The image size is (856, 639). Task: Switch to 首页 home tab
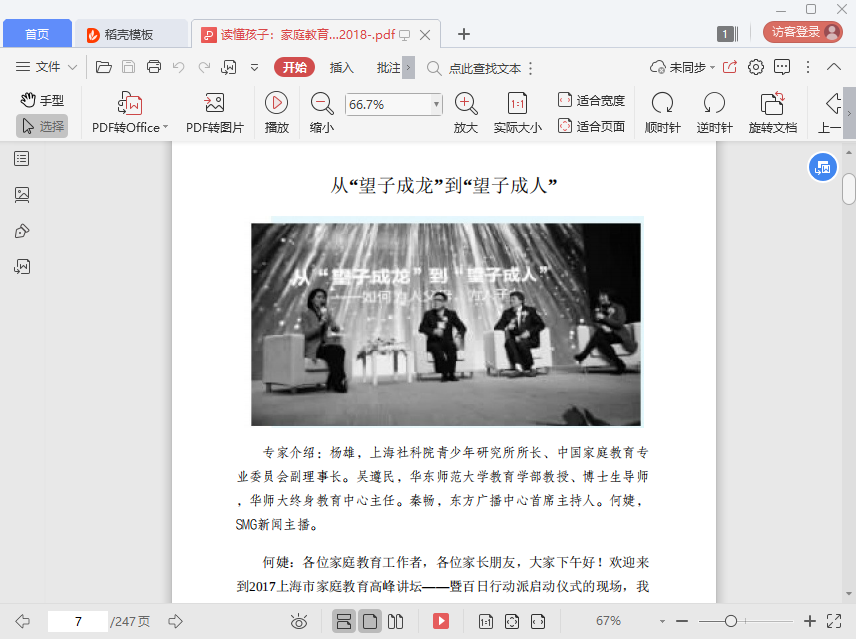37,34
